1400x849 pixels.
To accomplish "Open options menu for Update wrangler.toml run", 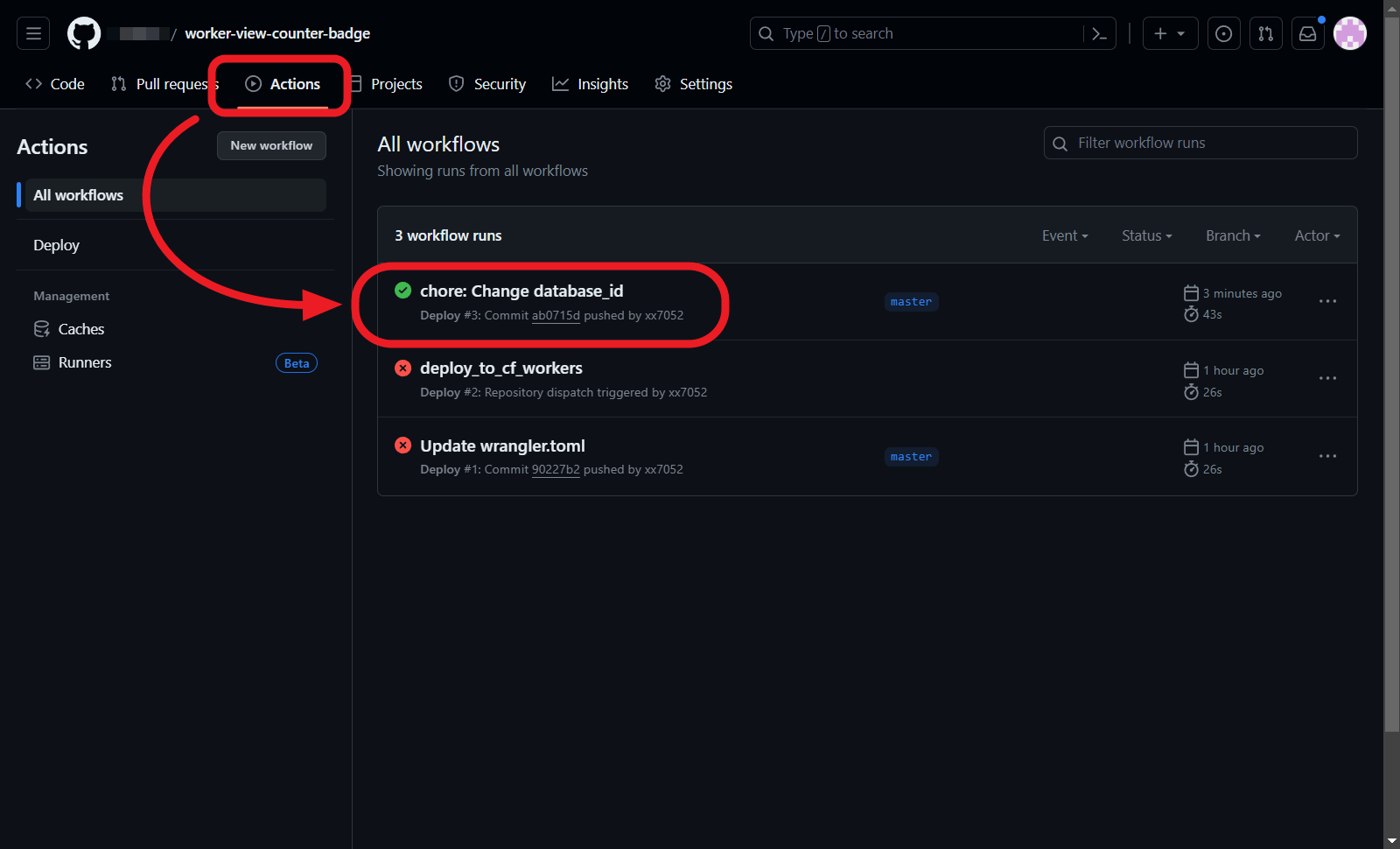I will (1327, 456).
